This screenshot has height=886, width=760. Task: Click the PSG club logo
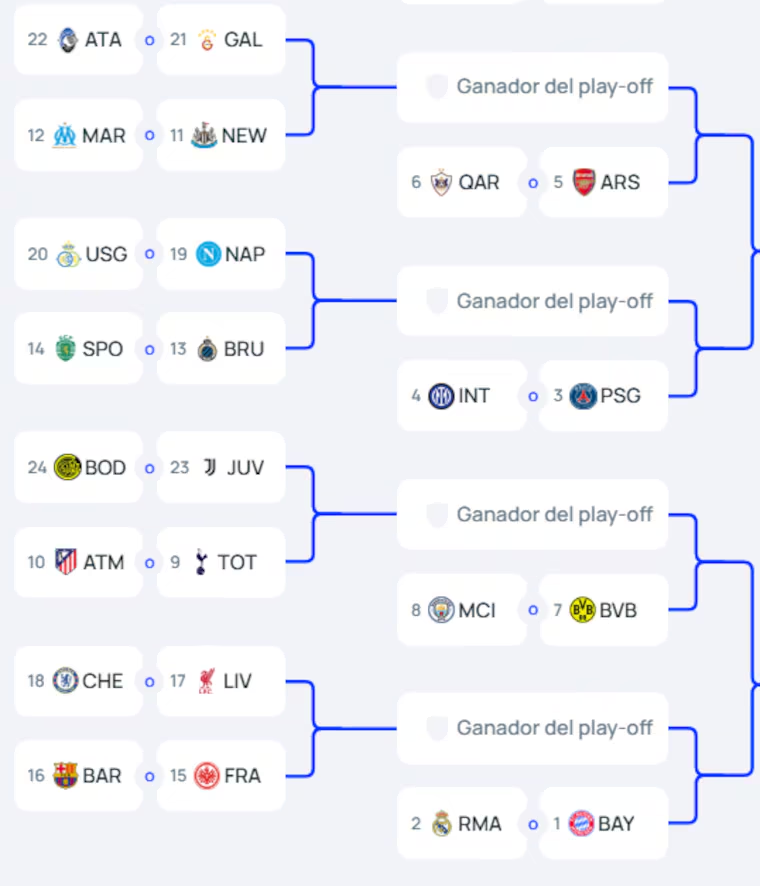583,396
